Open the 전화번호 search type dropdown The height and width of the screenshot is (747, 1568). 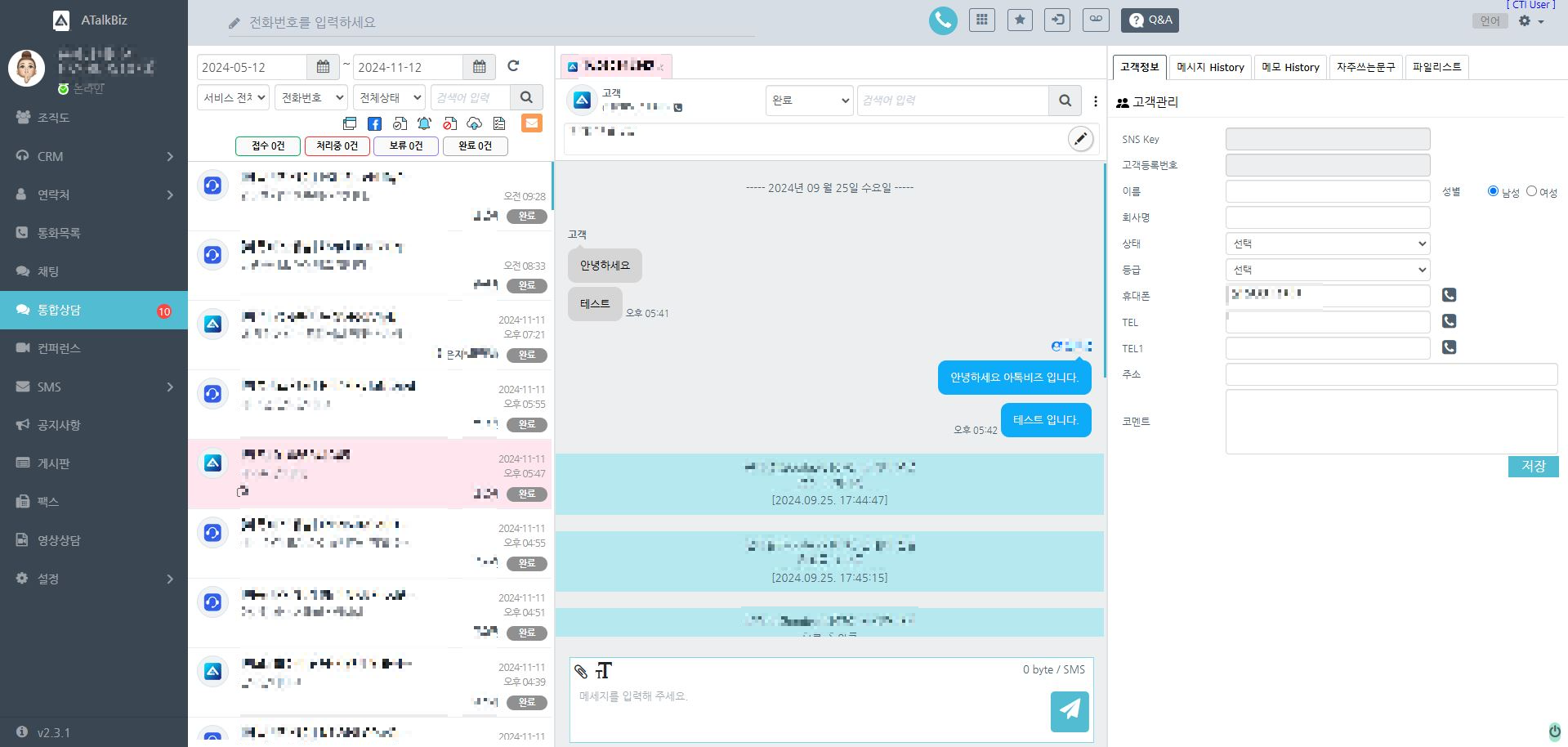(310, 97)
